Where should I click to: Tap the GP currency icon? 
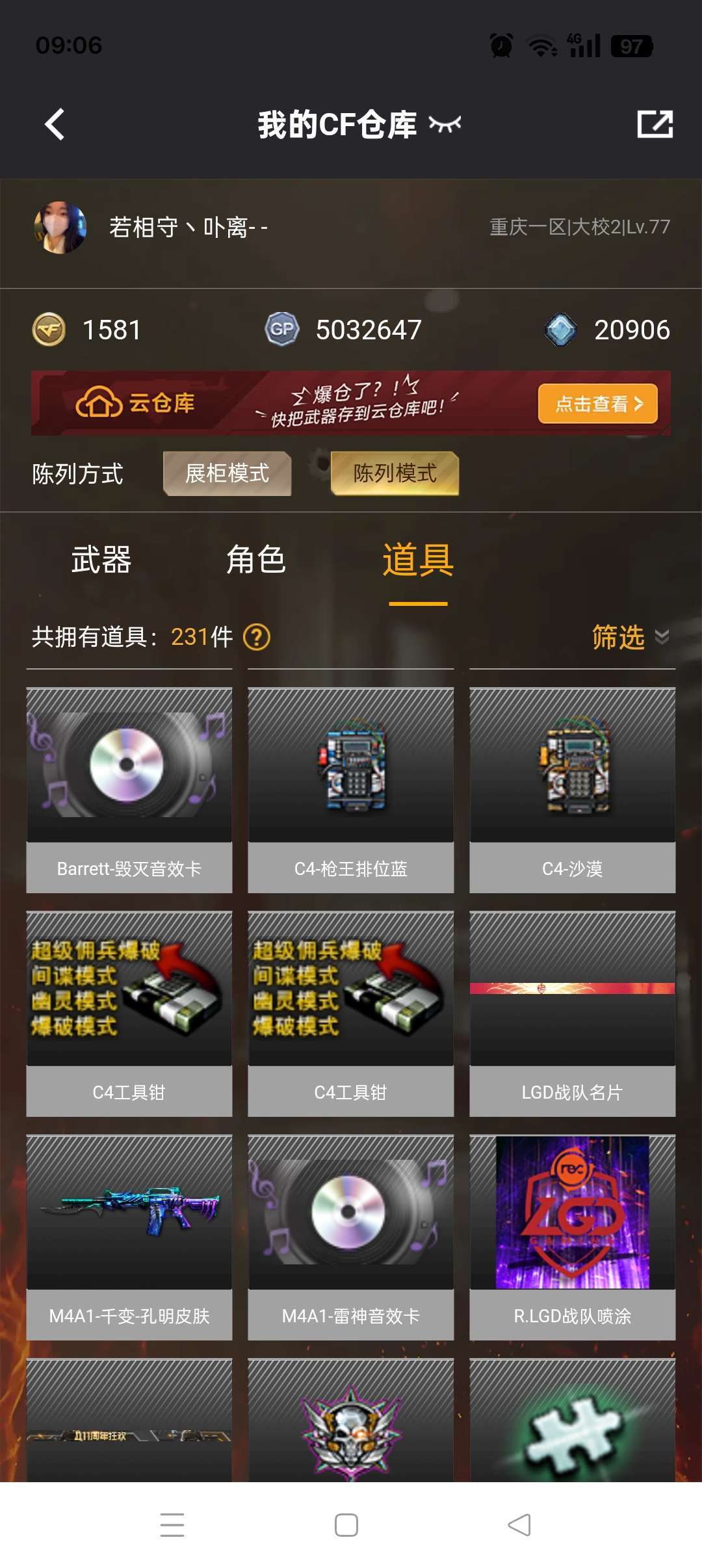click(282, 330)
